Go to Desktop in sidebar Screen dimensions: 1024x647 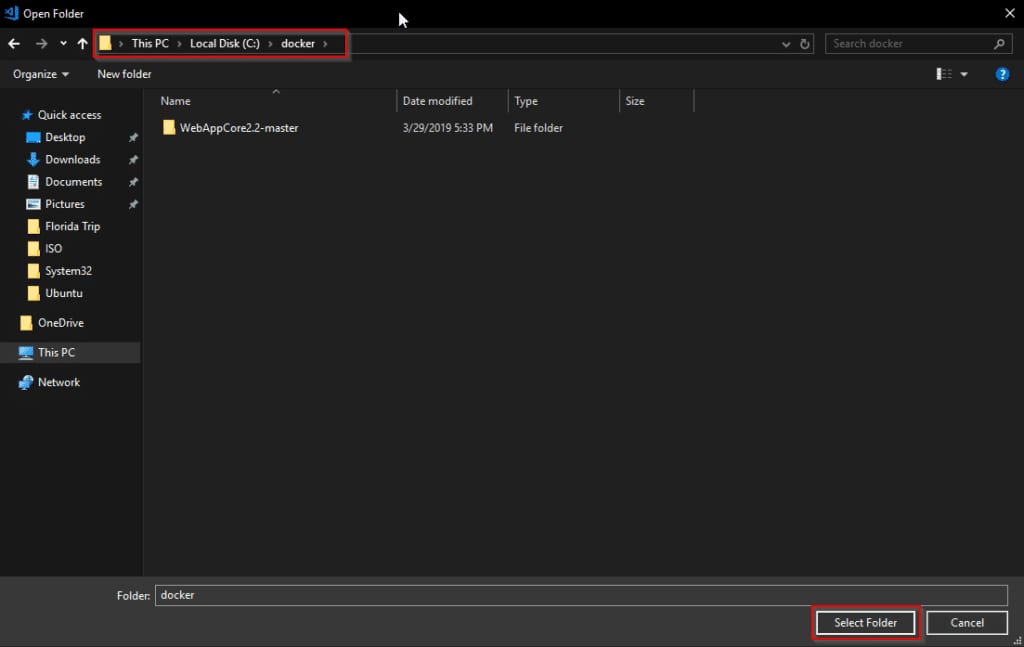(x=65, y=137)
